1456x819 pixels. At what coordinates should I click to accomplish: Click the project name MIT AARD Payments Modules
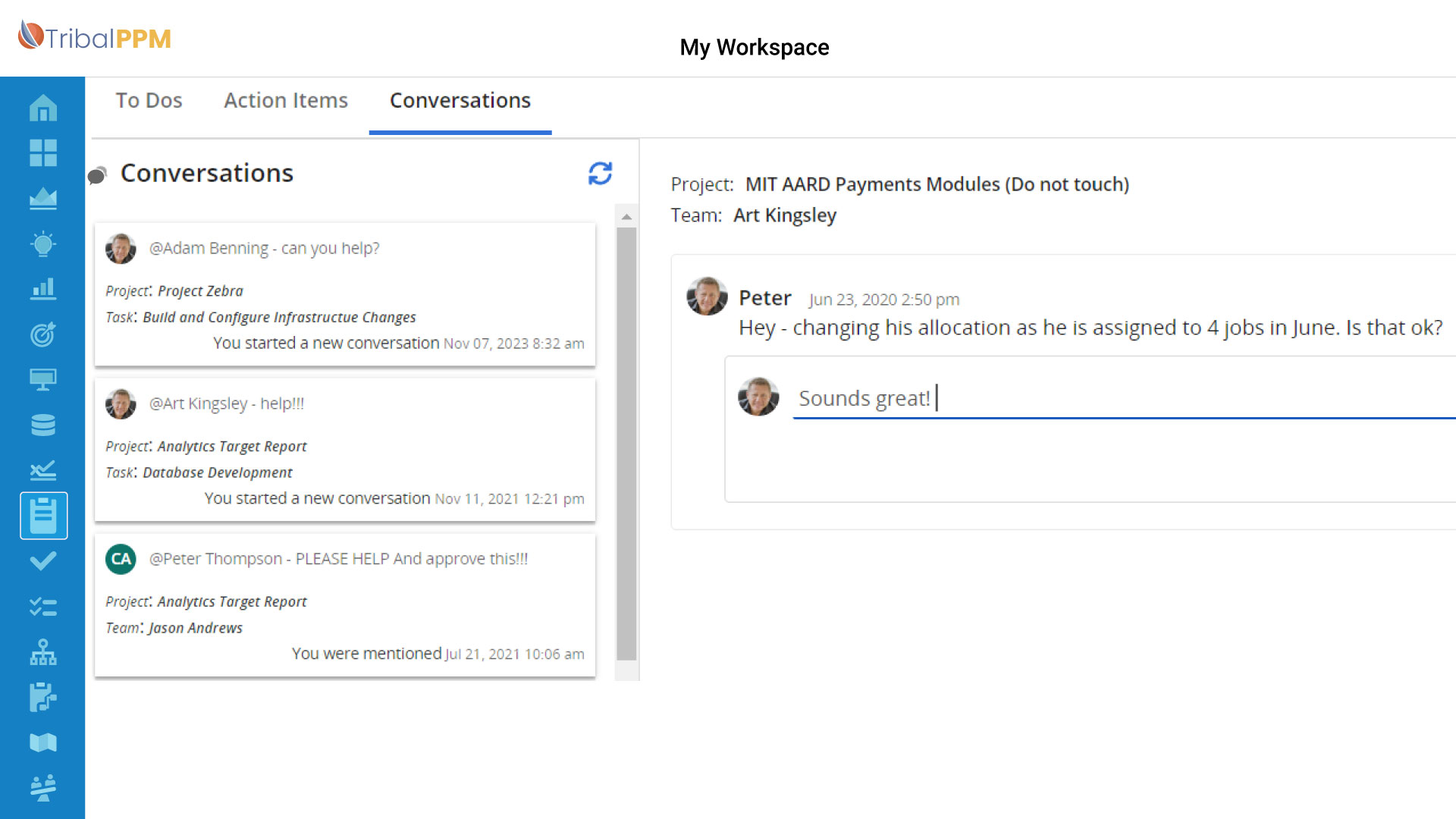937,184
